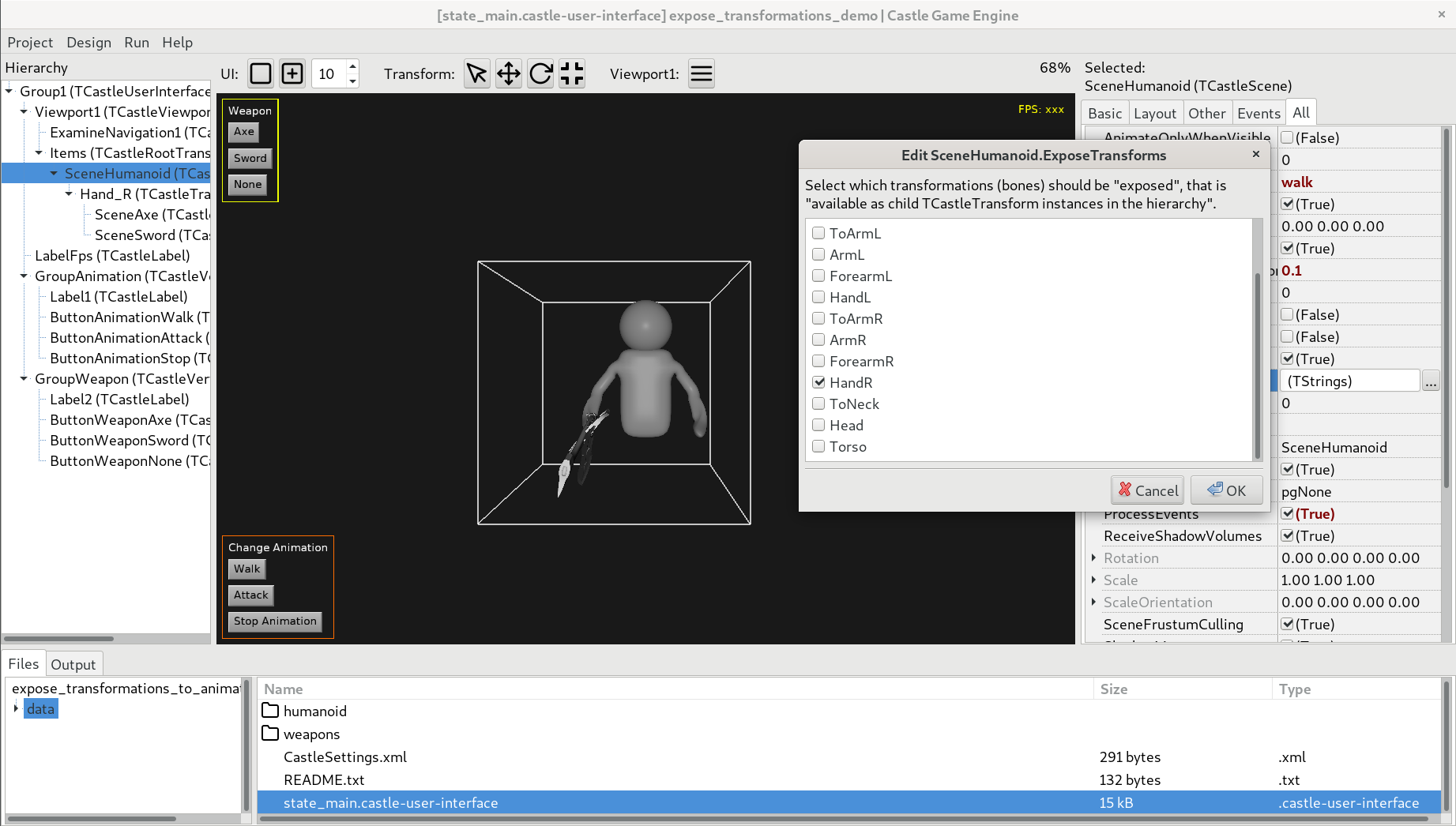This screenshot has width=1456, height=826.
Task: Check the ForearmL bone checkbox
Action: (818, 276)
